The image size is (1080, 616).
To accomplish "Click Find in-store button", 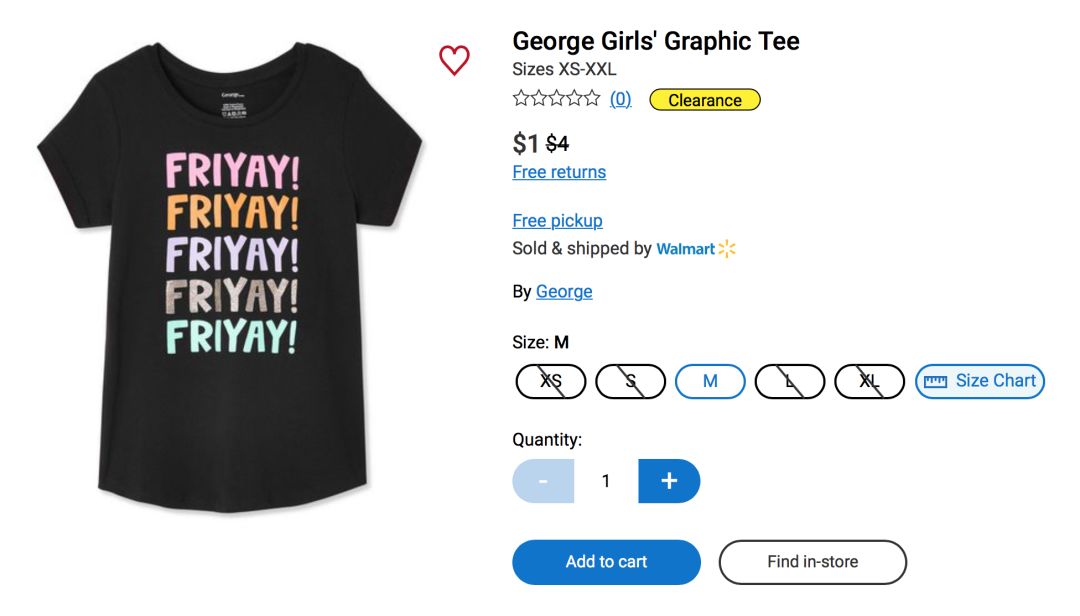I will [x=812, y=562].
